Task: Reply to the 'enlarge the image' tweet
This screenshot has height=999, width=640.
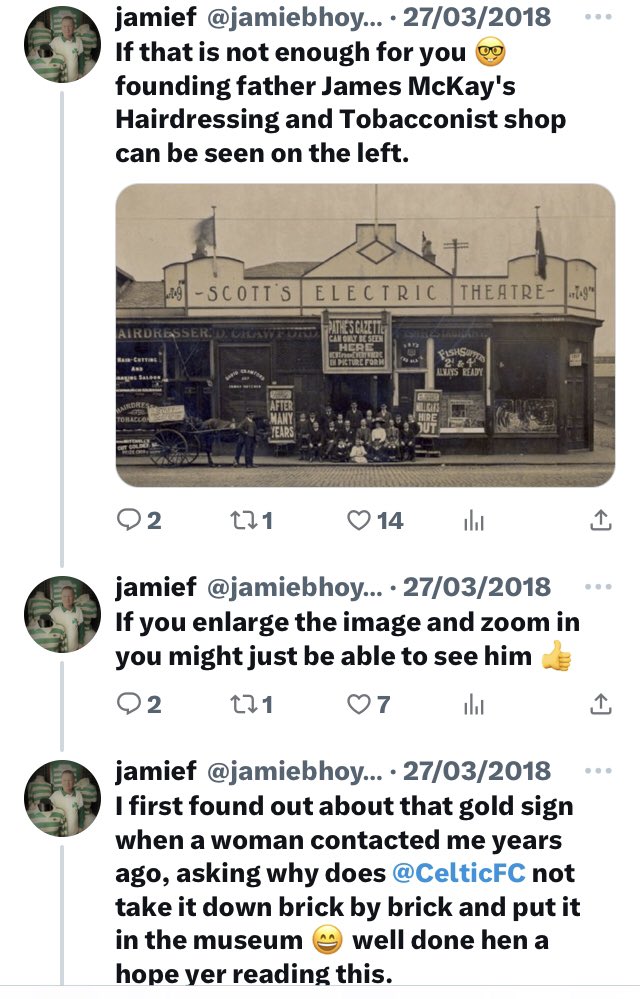Action: click(x=139, y=705)
